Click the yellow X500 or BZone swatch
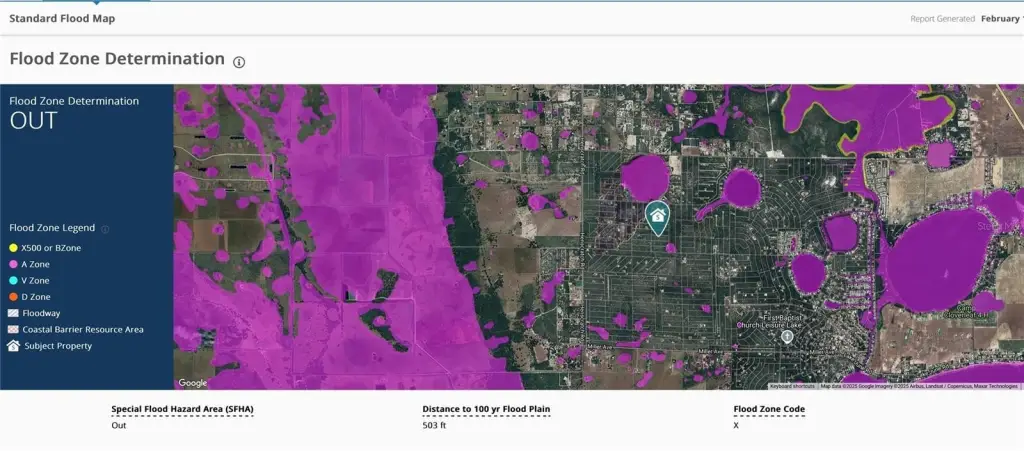Viewport: 1024px width, 451px height. point(13,247)
